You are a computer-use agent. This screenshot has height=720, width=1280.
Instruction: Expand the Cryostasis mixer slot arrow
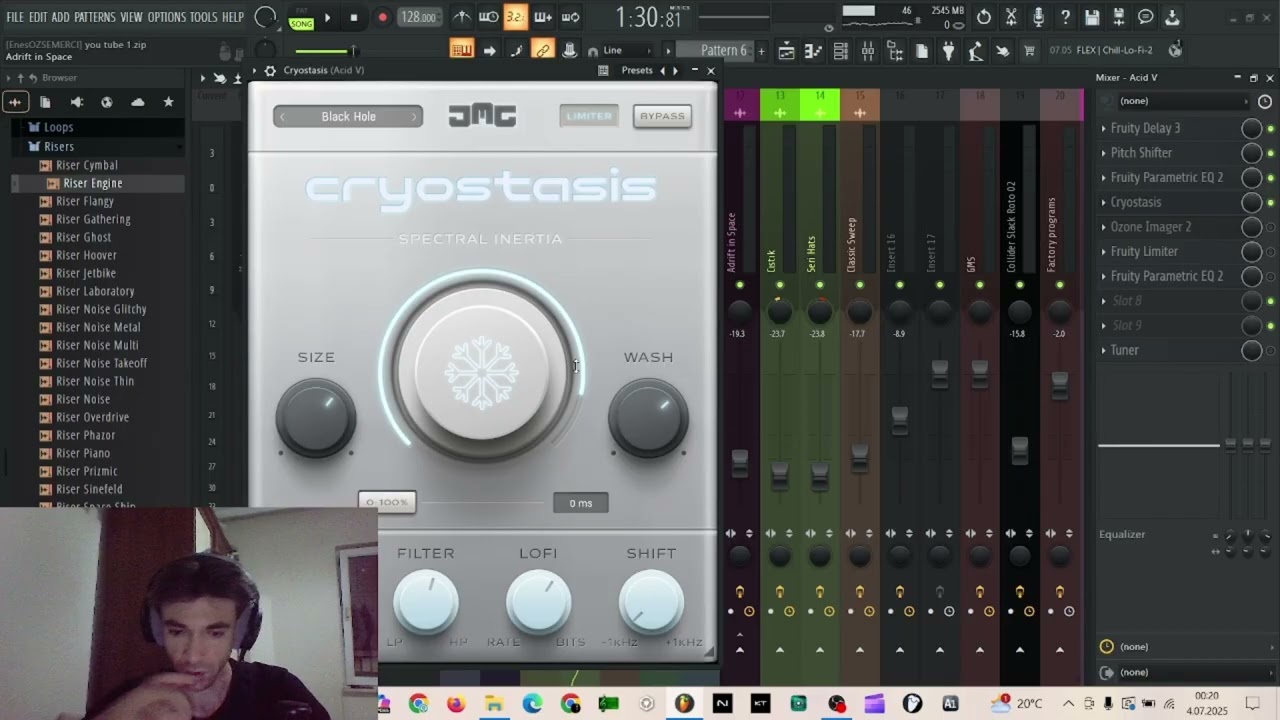point(1103,202)
